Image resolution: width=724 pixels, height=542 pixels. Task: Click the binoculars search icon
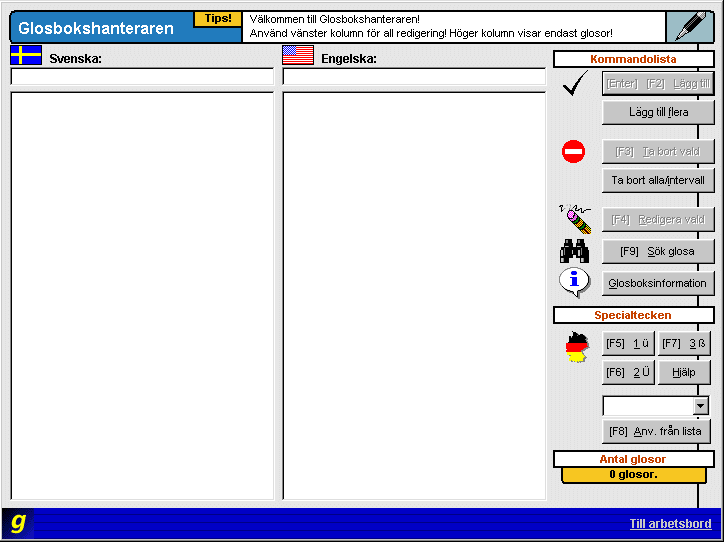(x=574, y=251)
